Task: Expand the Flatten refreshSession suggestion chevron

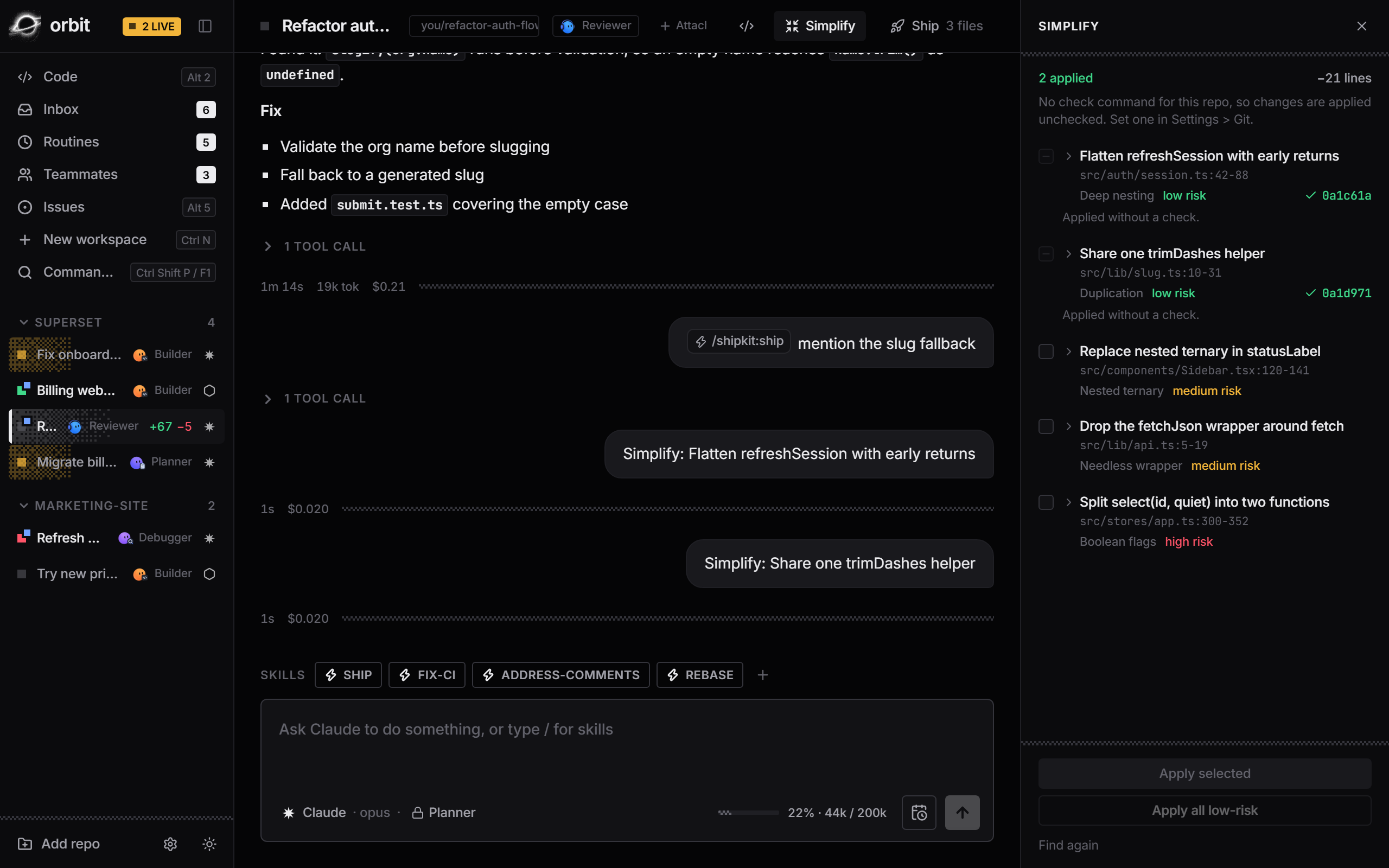Action: point(1068,156)
